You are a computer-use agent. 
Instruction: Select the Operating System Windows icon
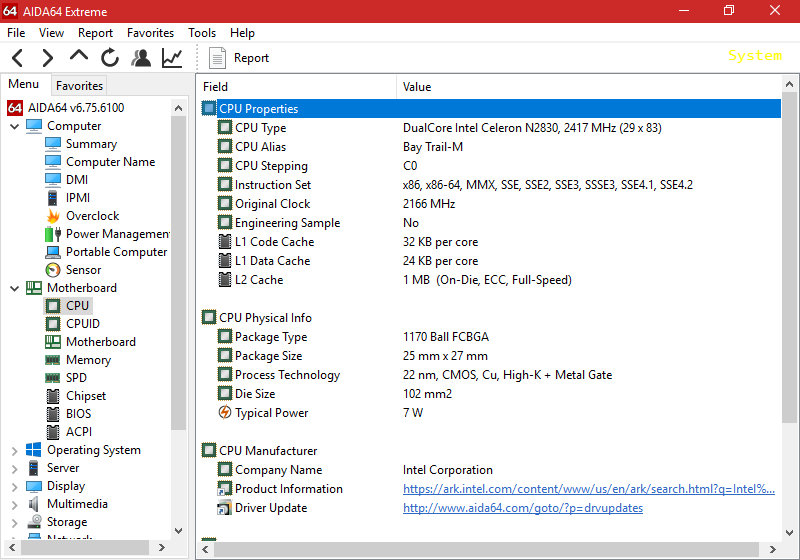(x=34, y=450)
